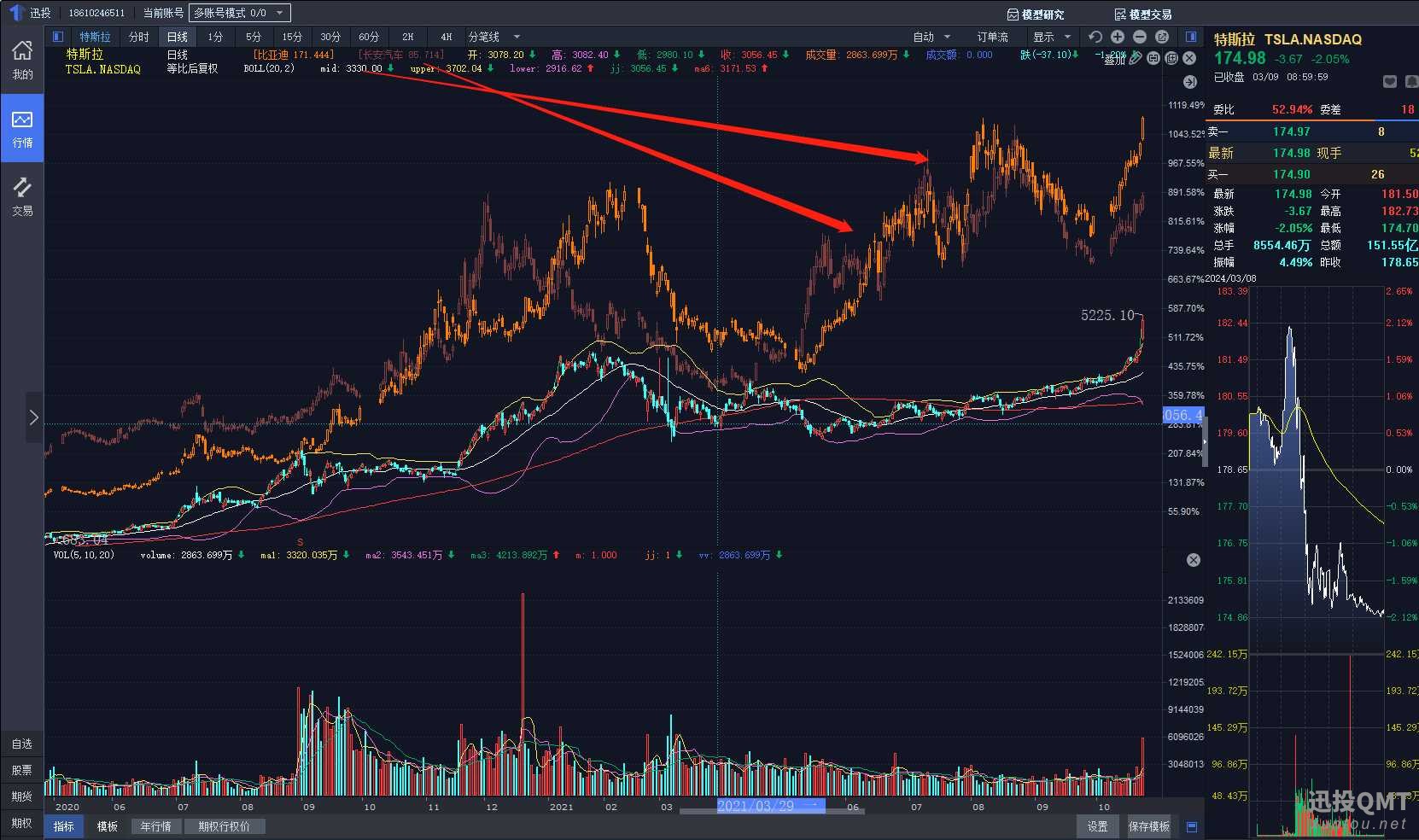Click the 比亚迪 171.444 overlay label
The image size is (1419, 840).
coord(292,55)
